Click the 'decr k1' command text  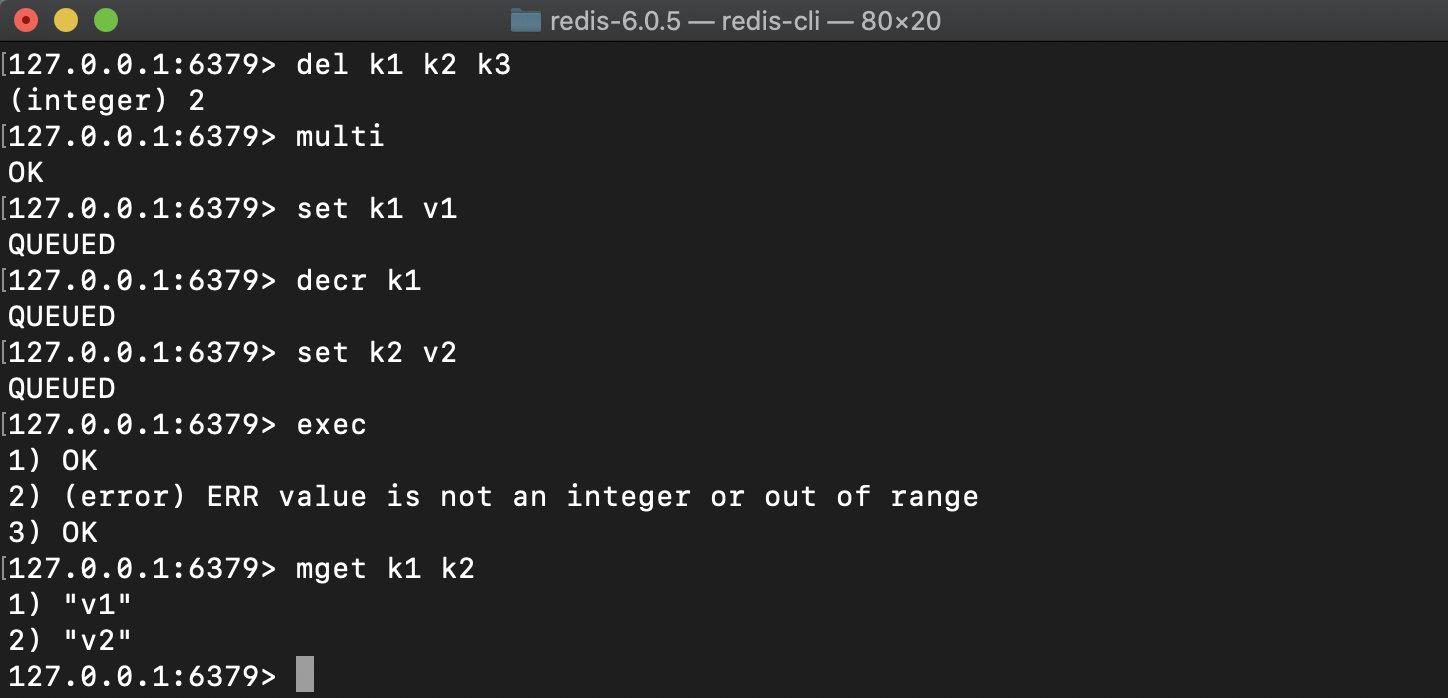[x=358, y=280]
